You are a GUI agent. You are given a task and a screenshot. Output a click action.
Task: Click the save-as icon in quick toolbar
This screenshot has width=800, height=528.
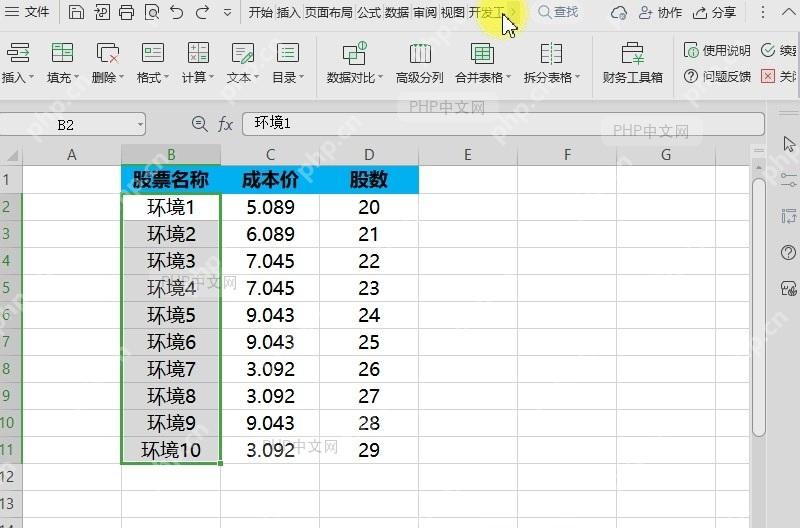[x=102, y=12]
